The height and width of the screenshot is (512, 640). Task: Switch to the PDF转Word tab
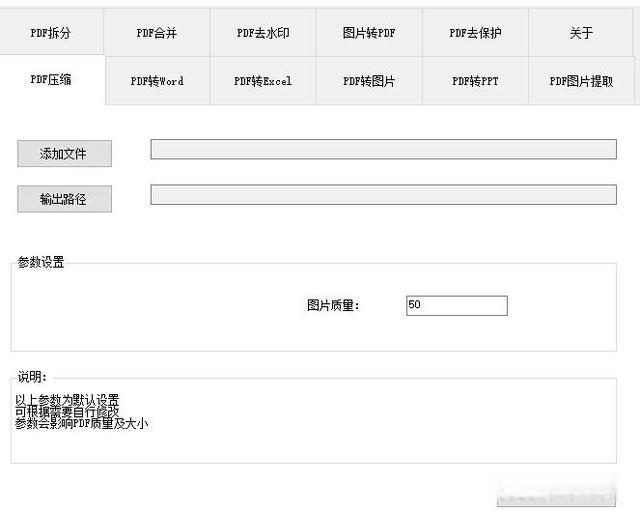(157, 81)
